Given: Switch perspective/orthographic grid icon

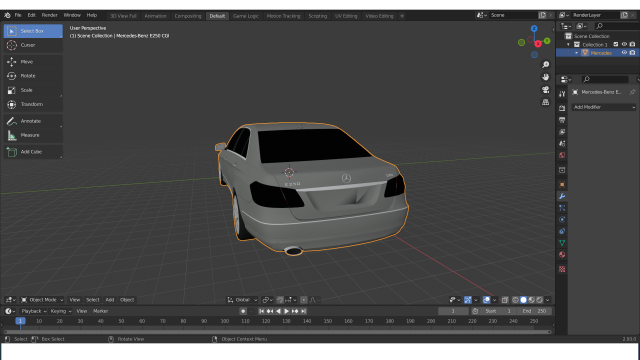Looking at the screenshot, I should (545, 102).
